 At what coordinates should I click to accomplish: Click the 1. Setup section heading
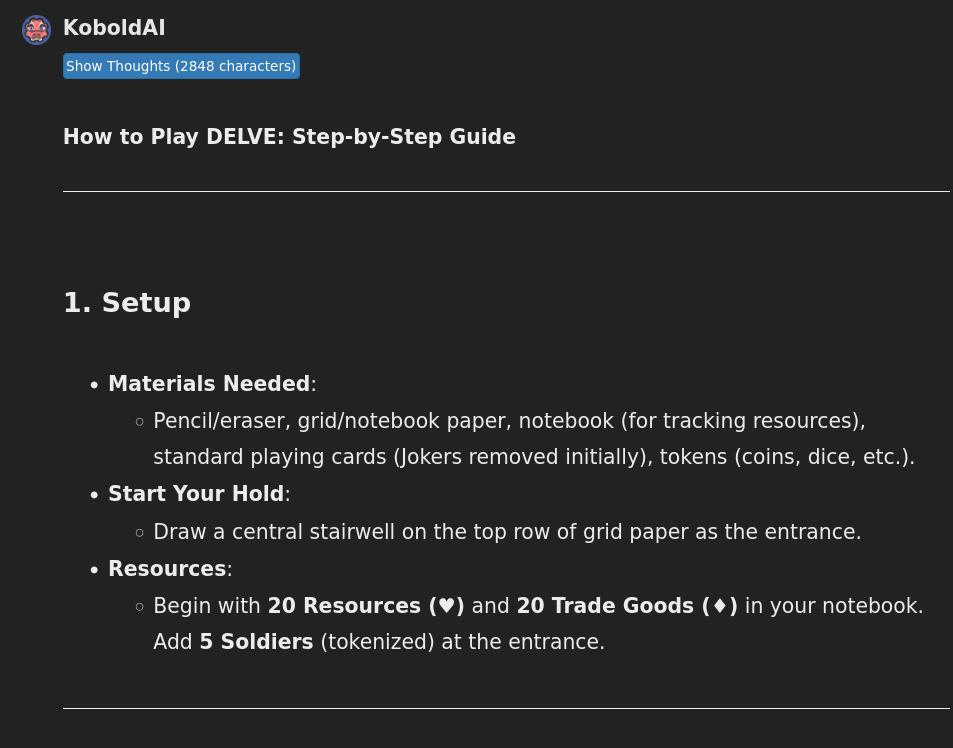pyautogui.click(x=127, y=303)
